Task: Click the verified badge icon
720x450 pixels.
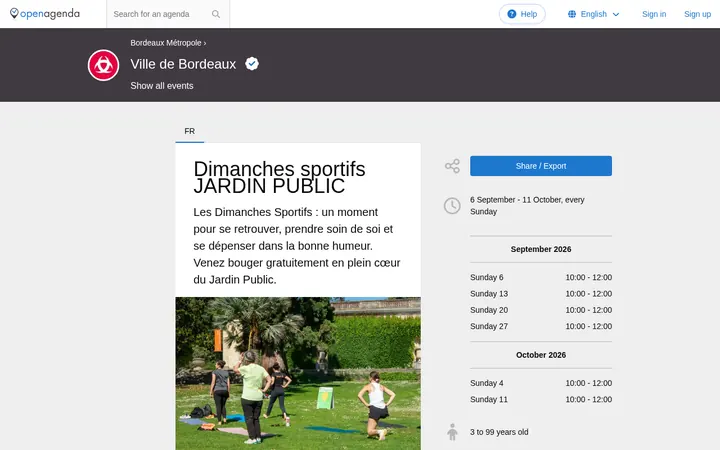Action: click(x=252, y=63)
